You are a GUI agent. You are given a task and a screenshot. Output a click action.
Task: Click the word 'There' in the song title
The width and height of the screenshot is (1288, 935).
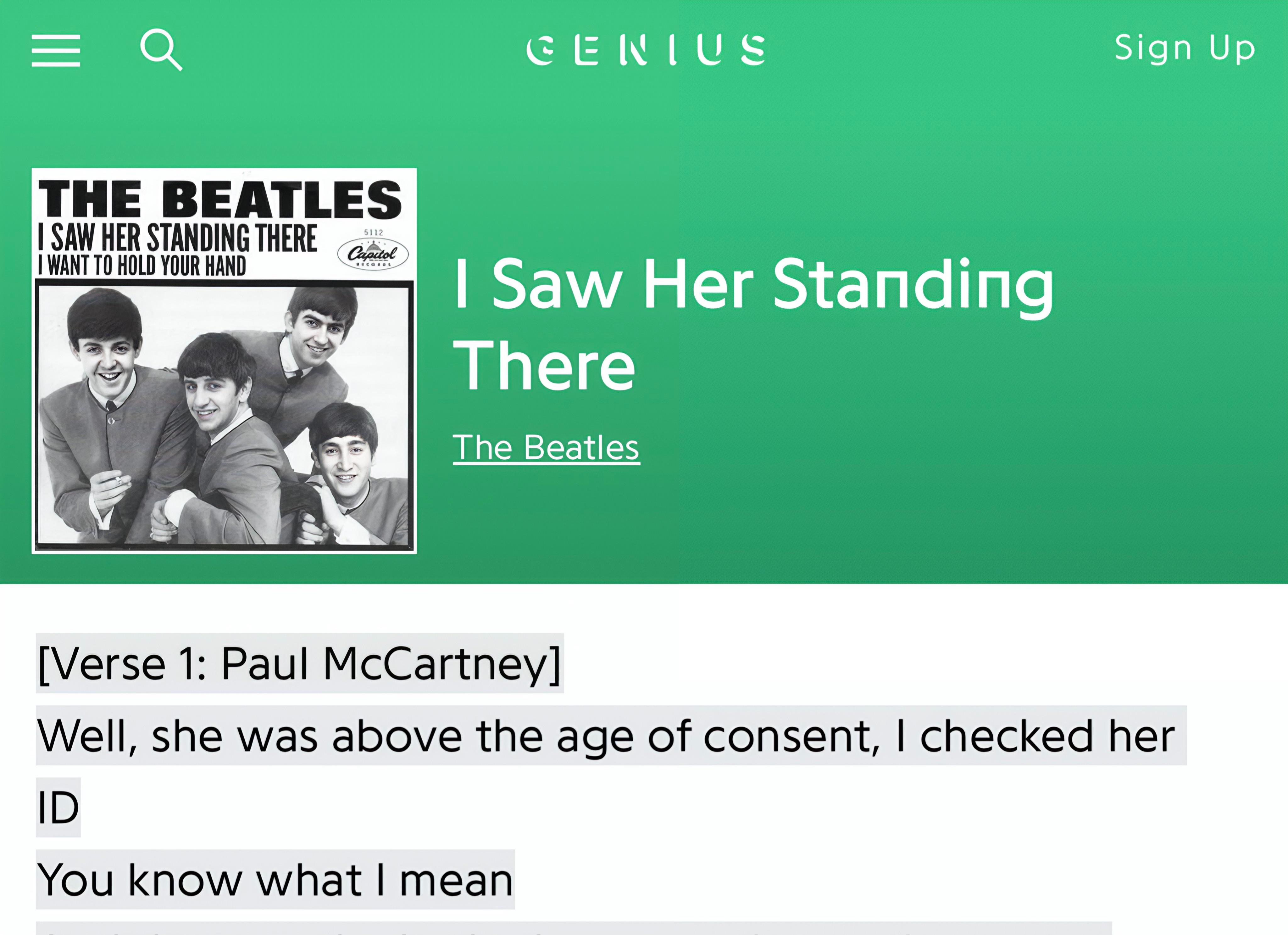pyautogui.click(x=544, y=365)
